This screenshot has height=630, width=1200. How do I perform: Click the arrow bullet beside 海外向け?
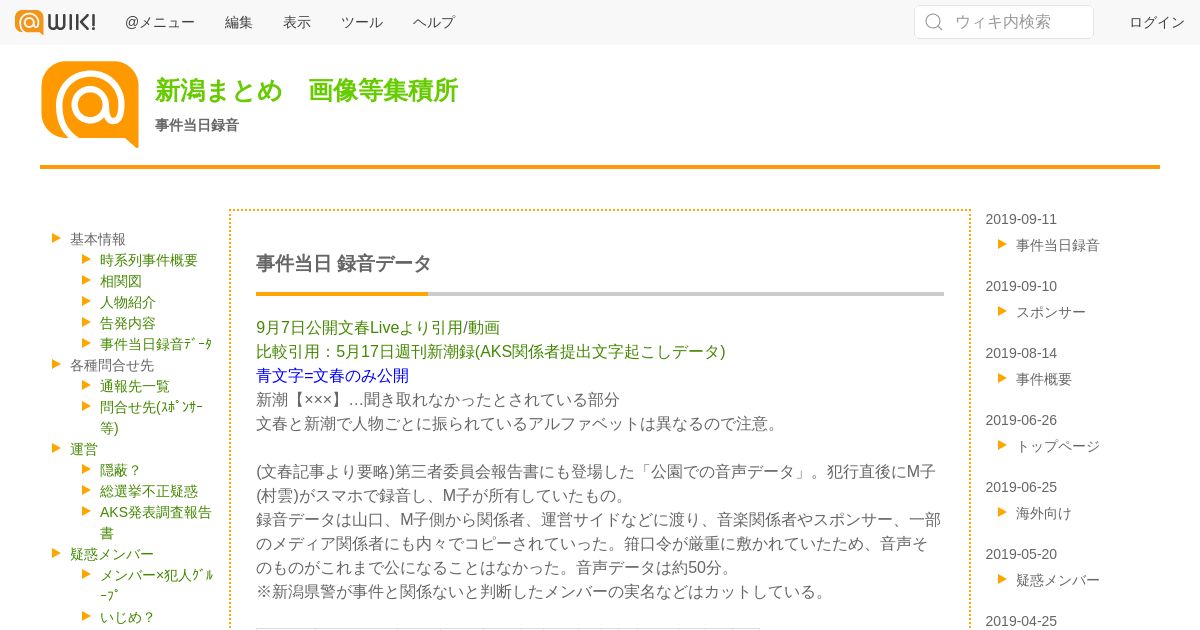coord(1002,512)
